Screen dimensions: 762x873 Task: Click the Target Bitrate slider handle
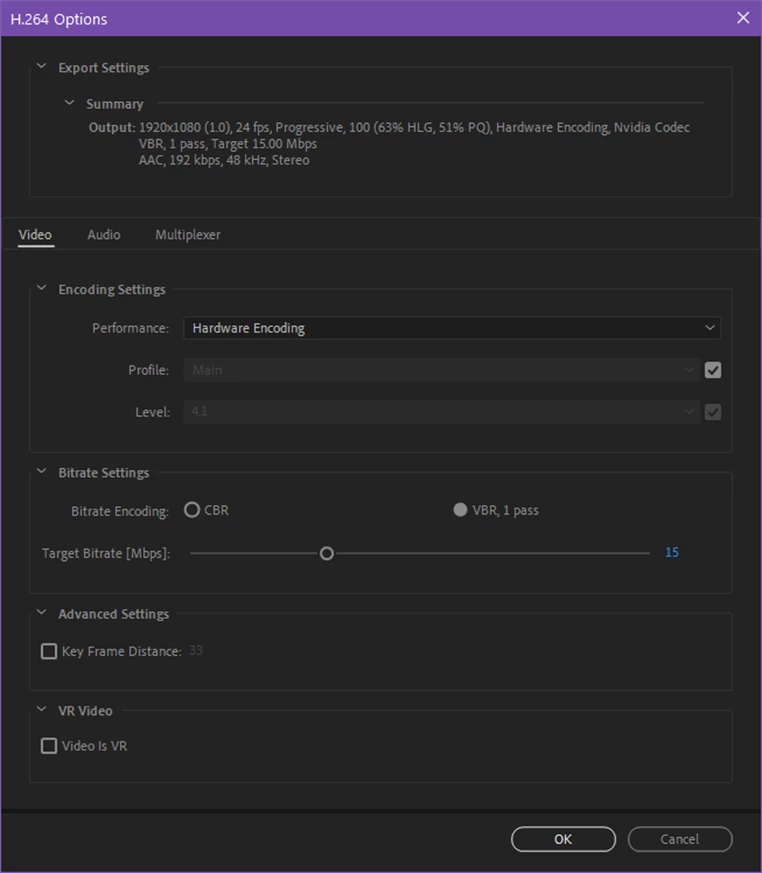click(327, 553)
